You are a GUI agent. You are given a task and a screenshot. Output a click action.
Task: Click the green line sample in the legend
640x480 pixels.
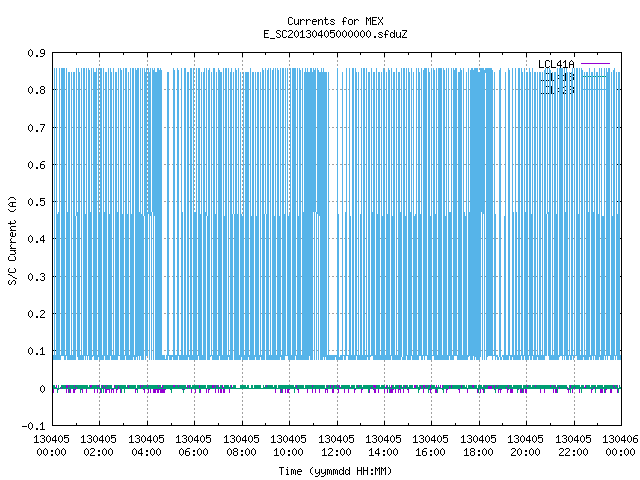pos(595,76)
